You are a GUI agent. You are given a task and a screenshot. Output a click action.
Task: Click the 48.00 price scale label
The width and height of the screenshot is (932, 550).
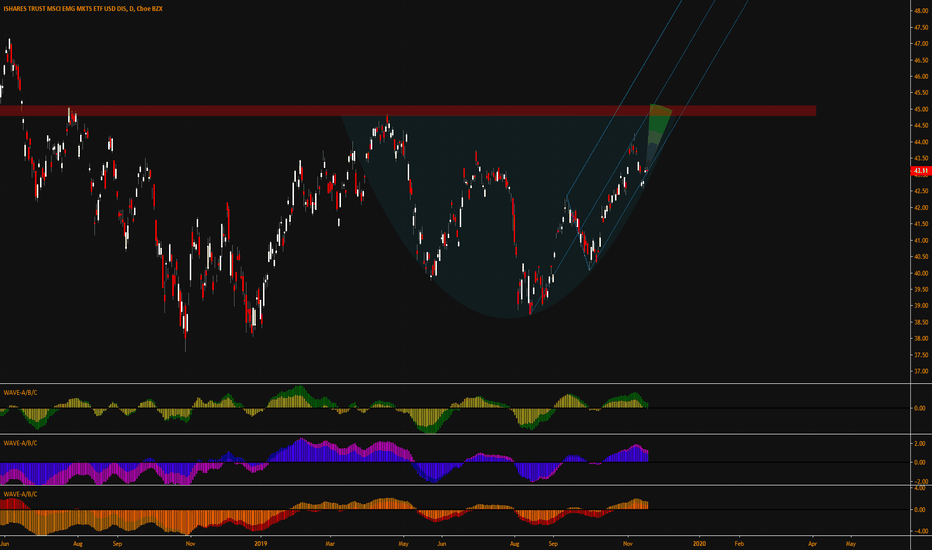[x=922, y=11]
